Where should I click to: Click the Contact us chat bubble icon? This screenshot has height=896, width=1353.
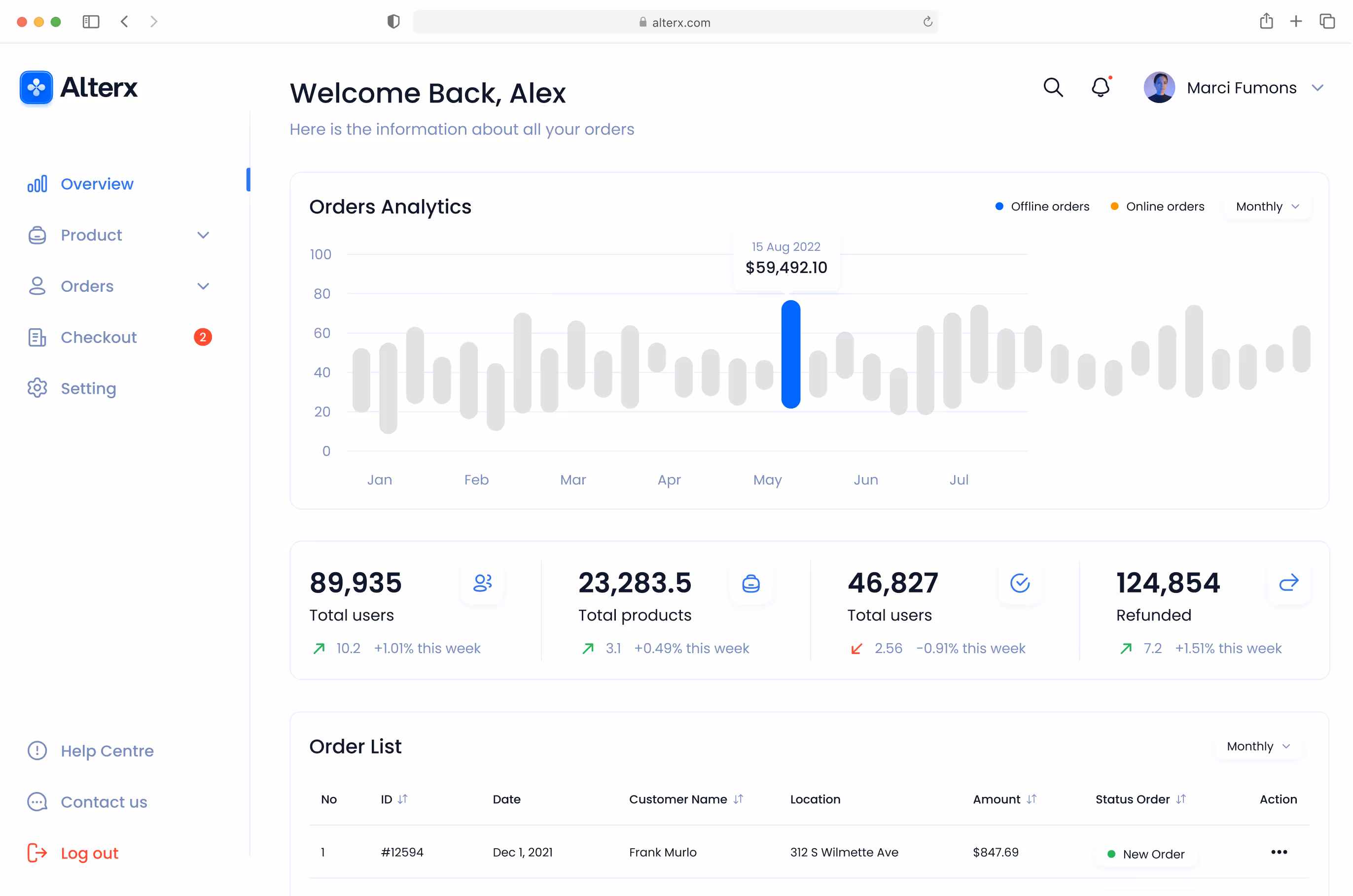[36, 802]
